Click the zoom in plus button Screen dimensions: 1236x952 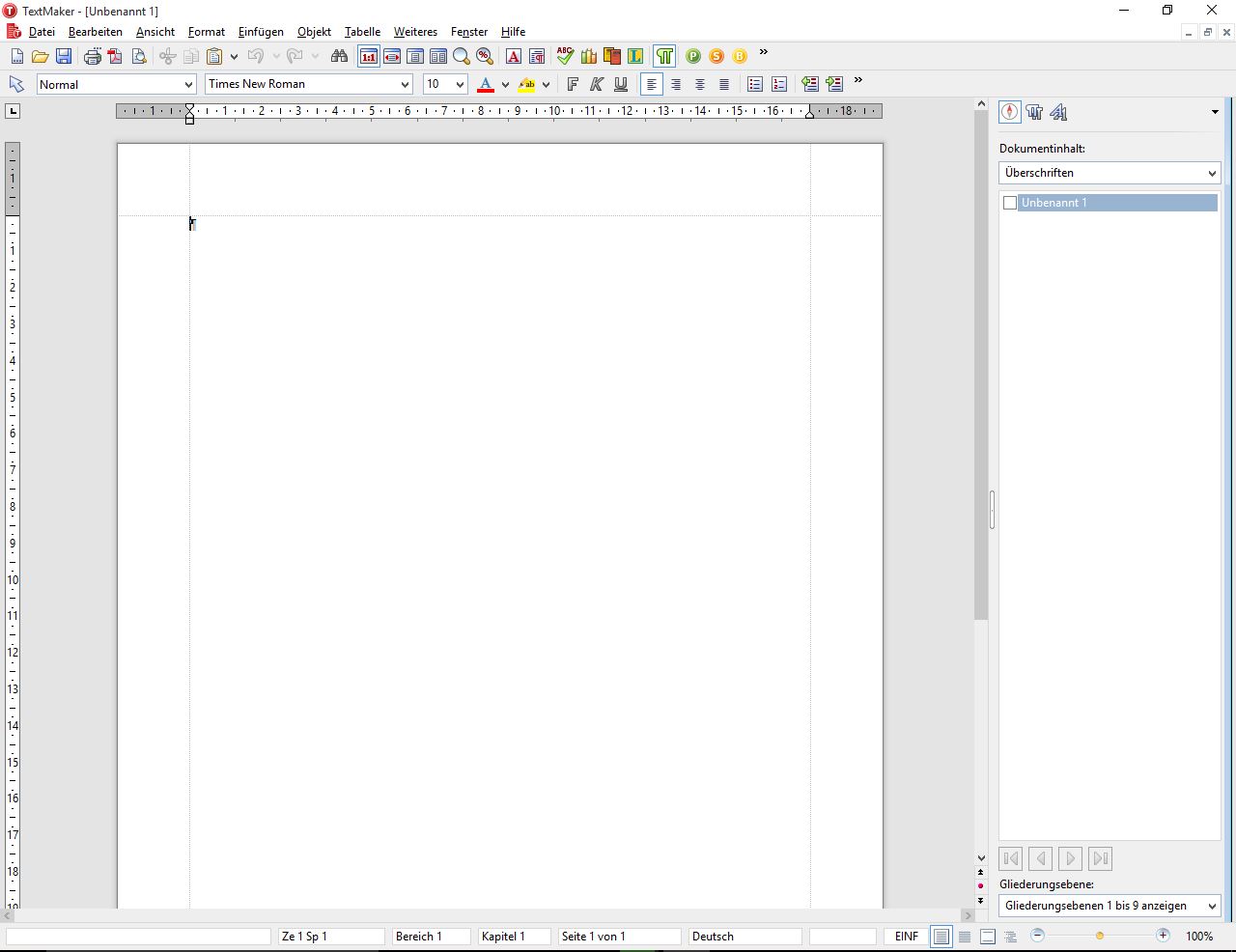point(1163,936)
